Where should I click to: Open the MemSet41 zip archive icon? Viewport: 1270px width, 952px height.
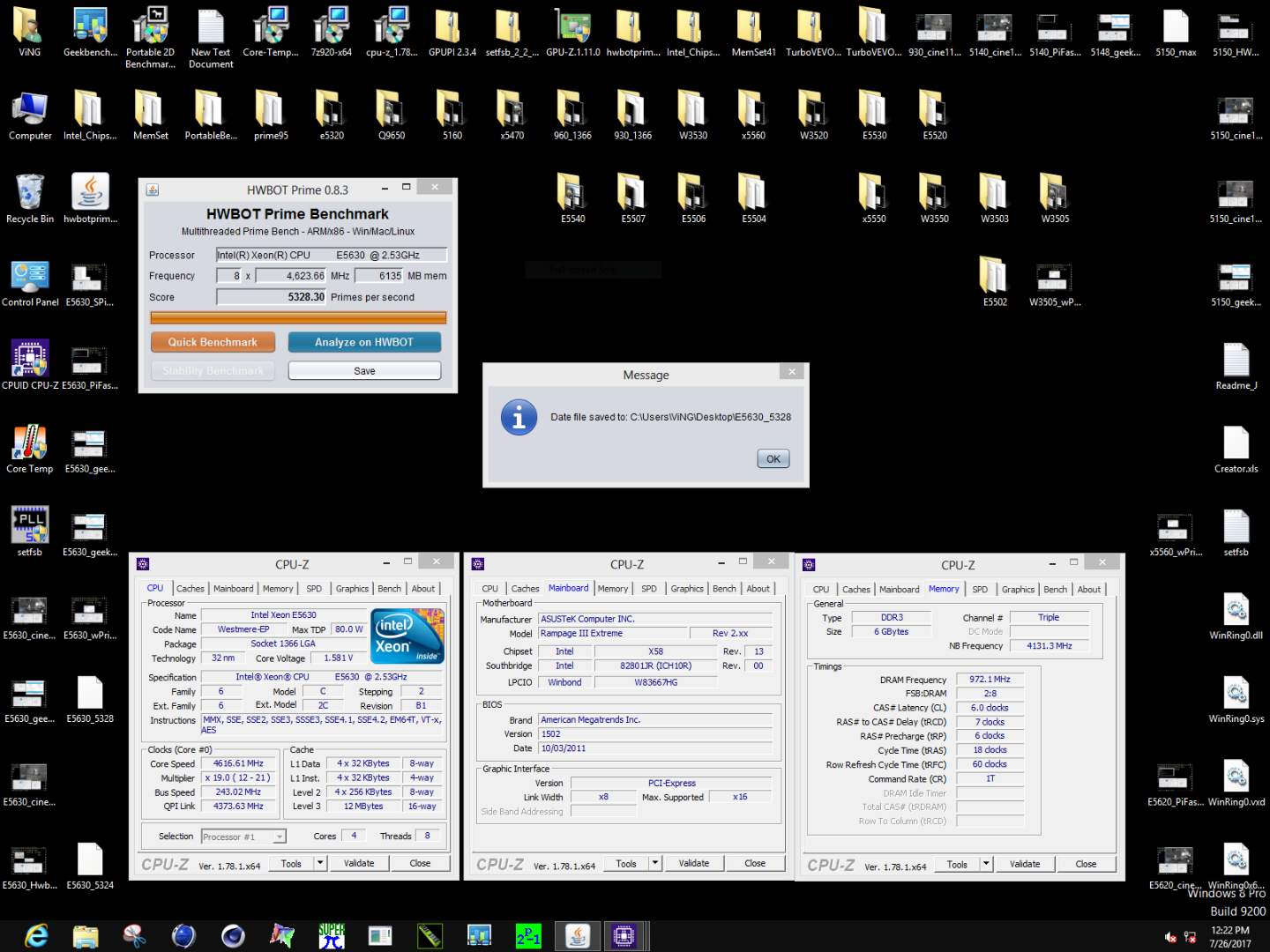(753, 33)
